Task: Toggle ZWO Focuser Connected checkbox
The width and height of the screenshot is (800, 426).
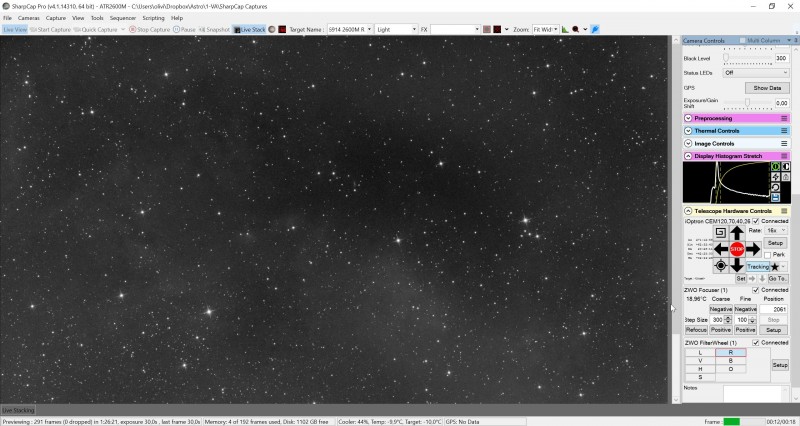Action: 756,290
